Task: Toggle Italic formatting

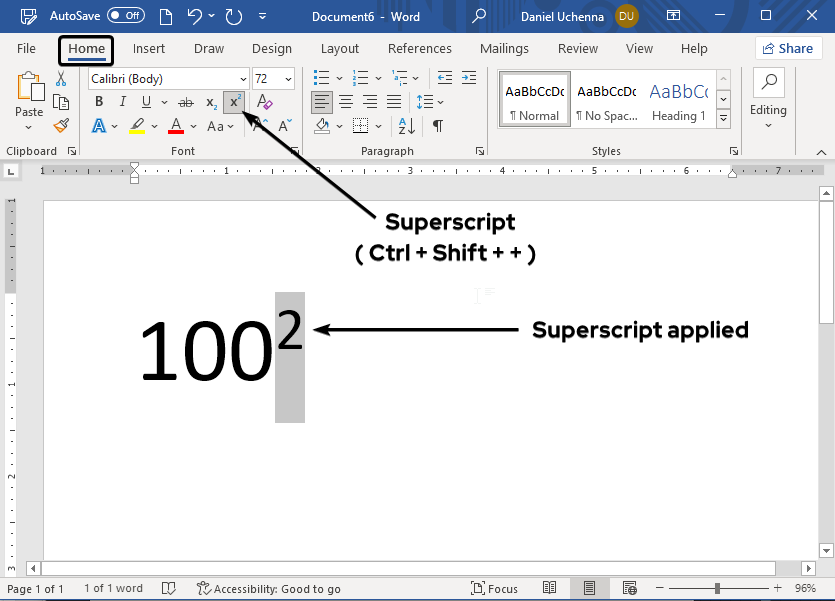Action: tap(122, 102)
